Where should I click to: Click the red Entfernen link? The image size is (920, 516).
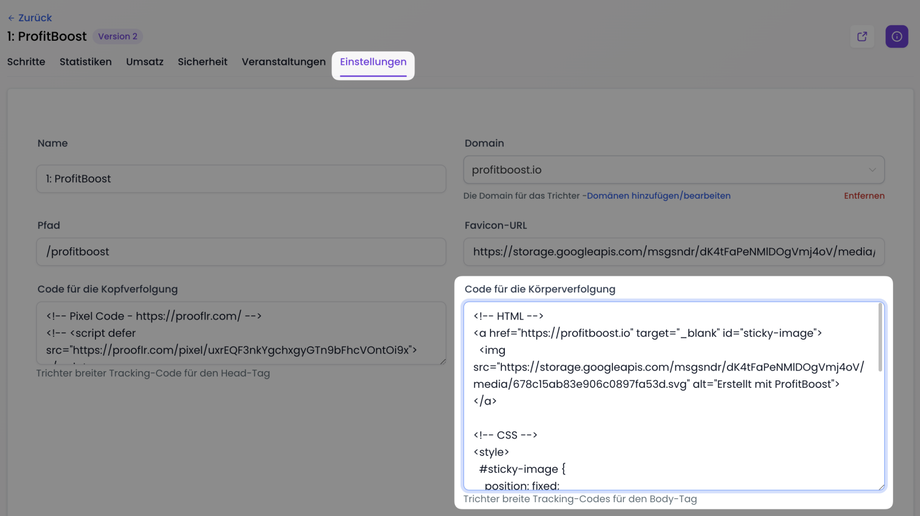pyautogui.click(x=864, y=196)
